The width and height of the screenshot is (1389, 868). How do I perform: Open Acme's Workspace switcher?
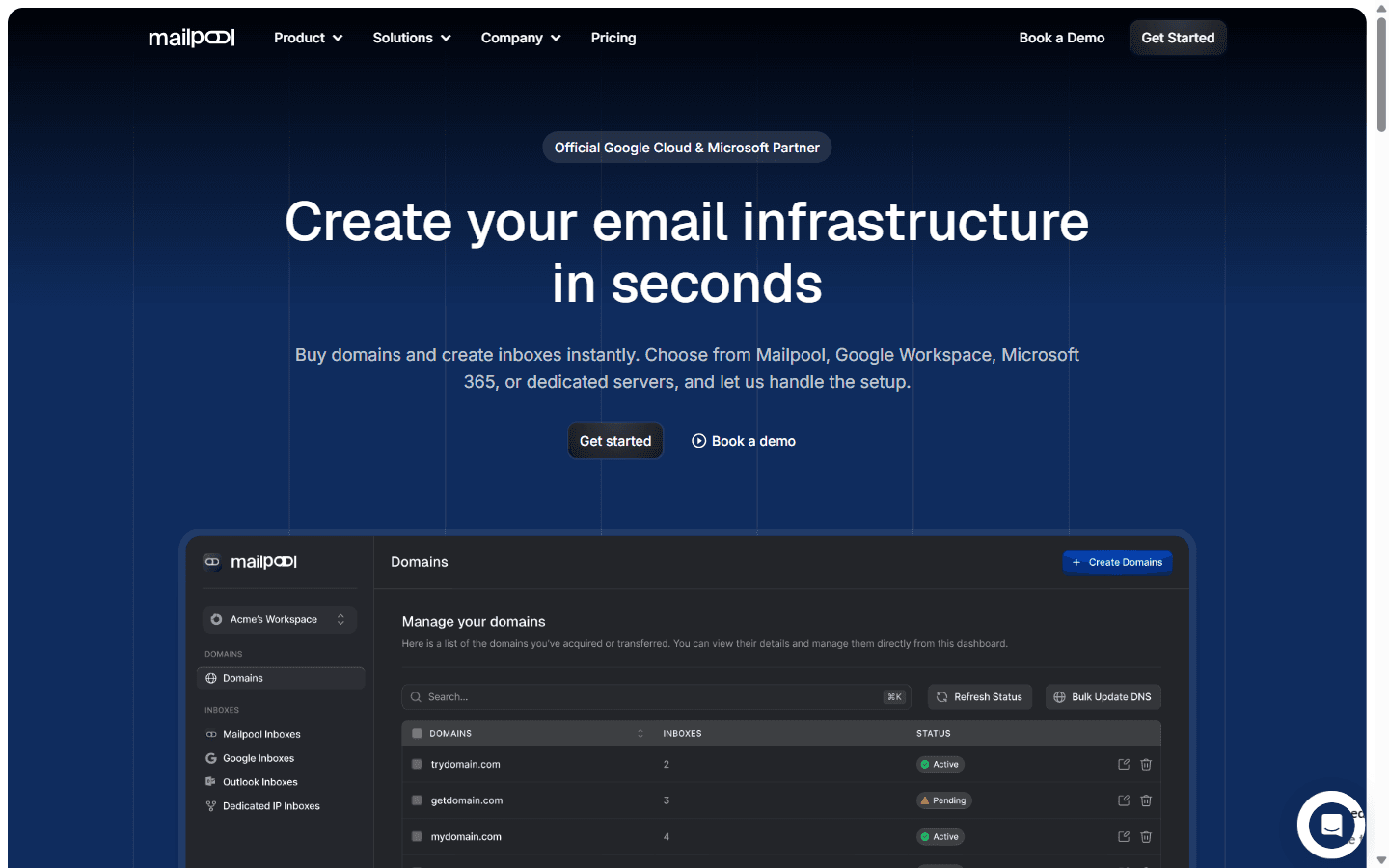tap(280, 619)
